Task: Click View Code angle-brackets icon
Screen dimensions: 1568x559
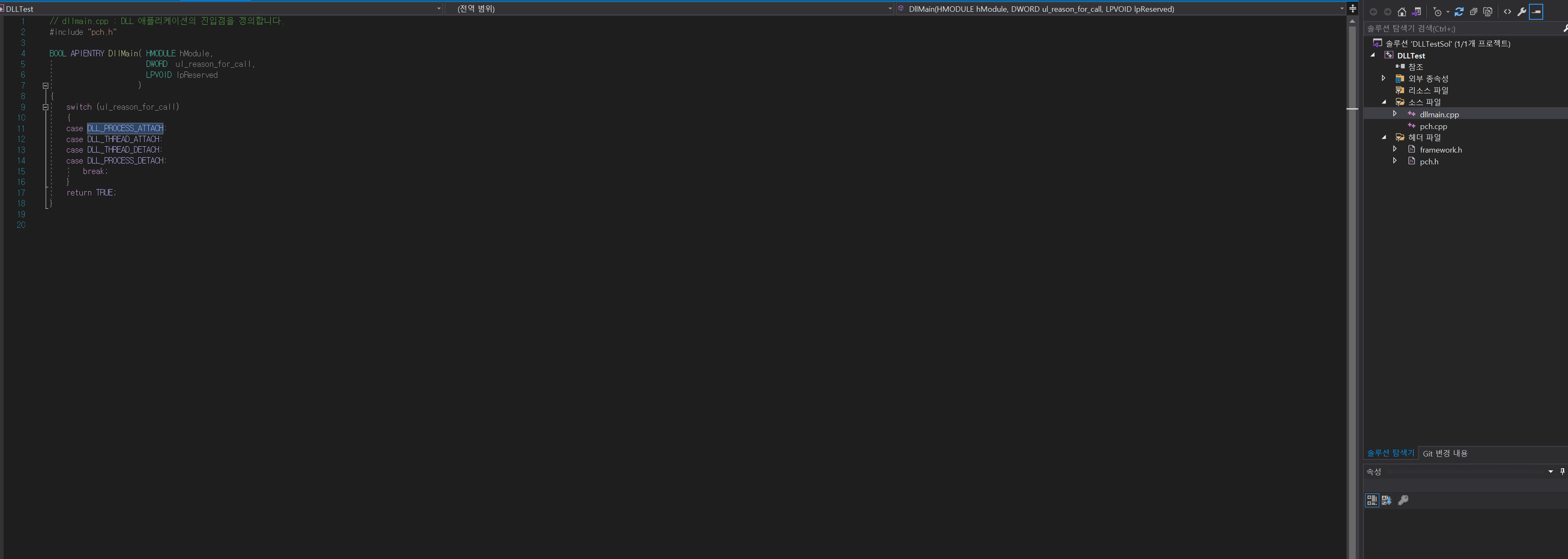Action: click(1507, 12)
